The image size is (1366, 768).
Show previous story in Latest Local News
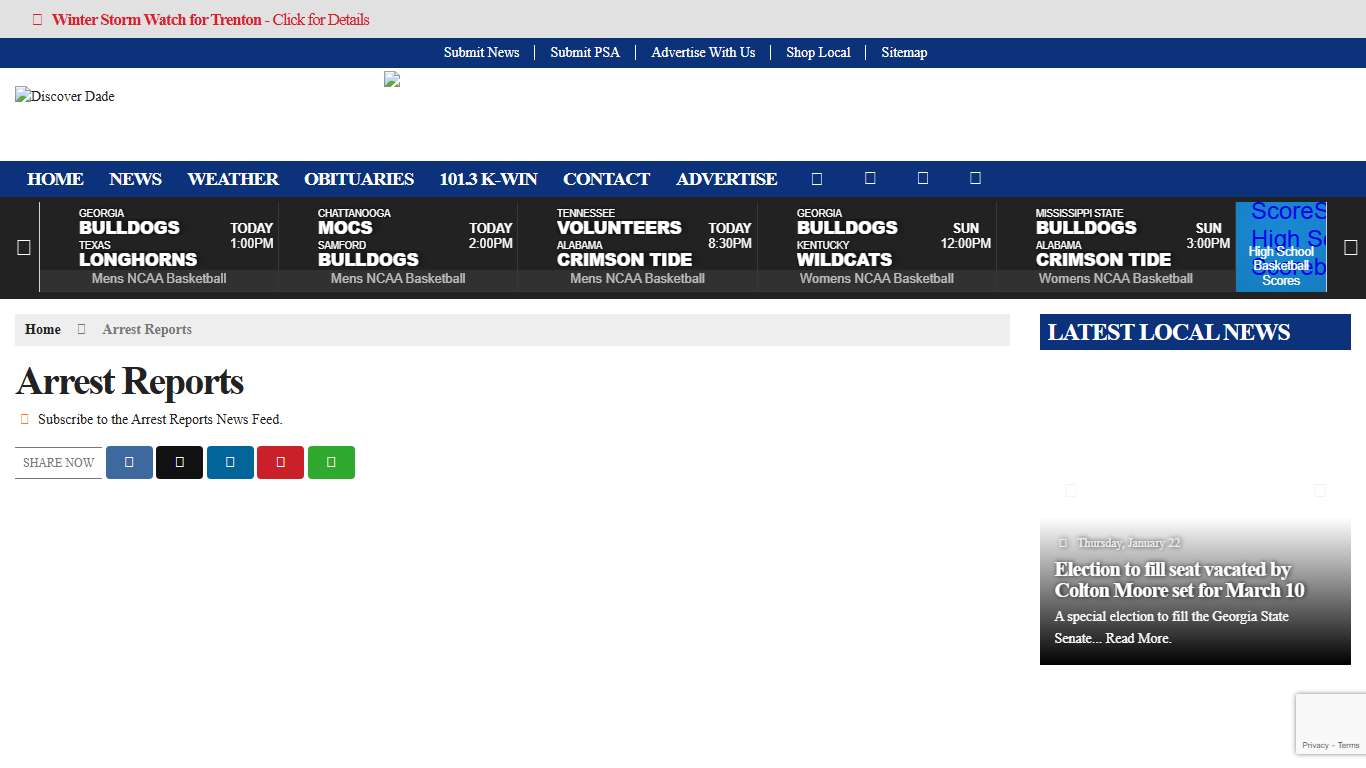point(1071,490)
